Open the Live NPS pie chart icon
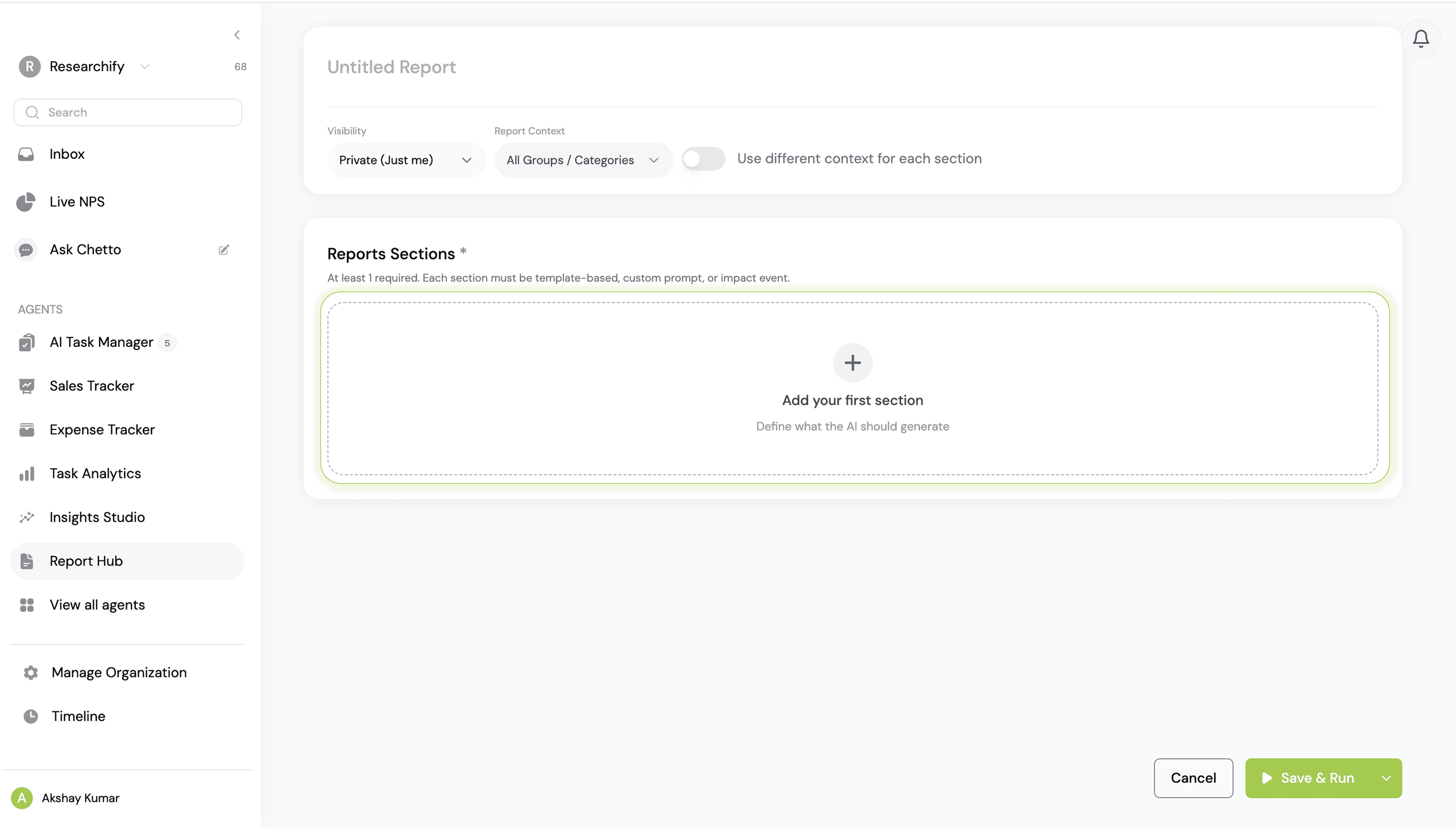1456x829 pixels. (x=26, y=202)
